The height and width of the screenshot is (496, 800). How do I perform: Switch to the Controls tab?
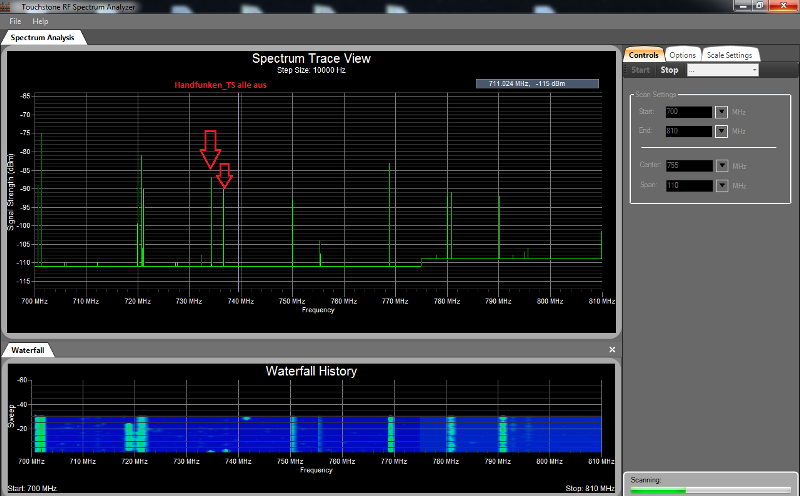point(643,55)
